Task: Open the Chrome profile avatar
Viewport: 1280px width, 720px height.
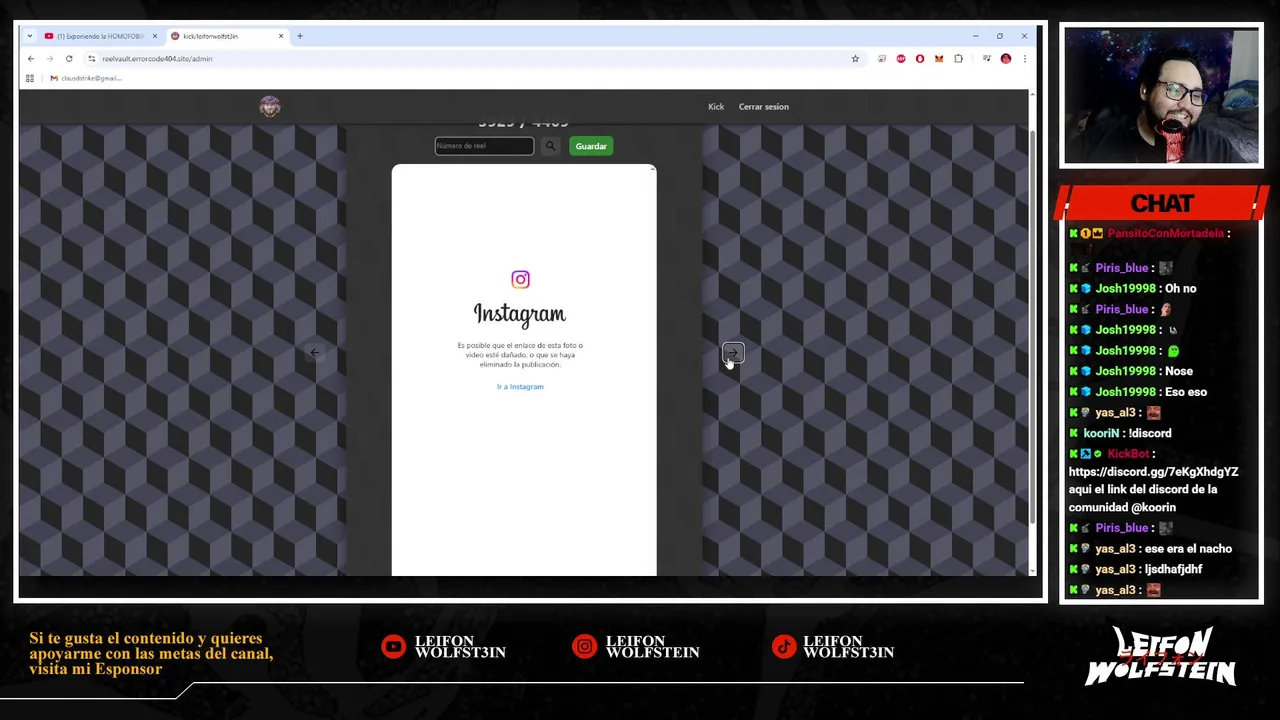Action: [1006, 59]
